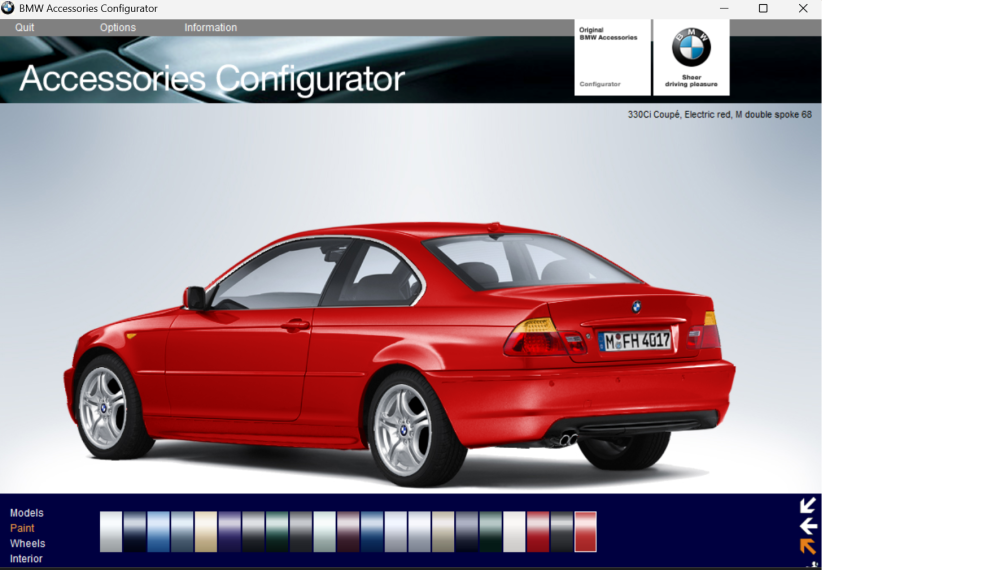Open the Options menu
This screenshot has width=1000, height=570.
(117, 28)
